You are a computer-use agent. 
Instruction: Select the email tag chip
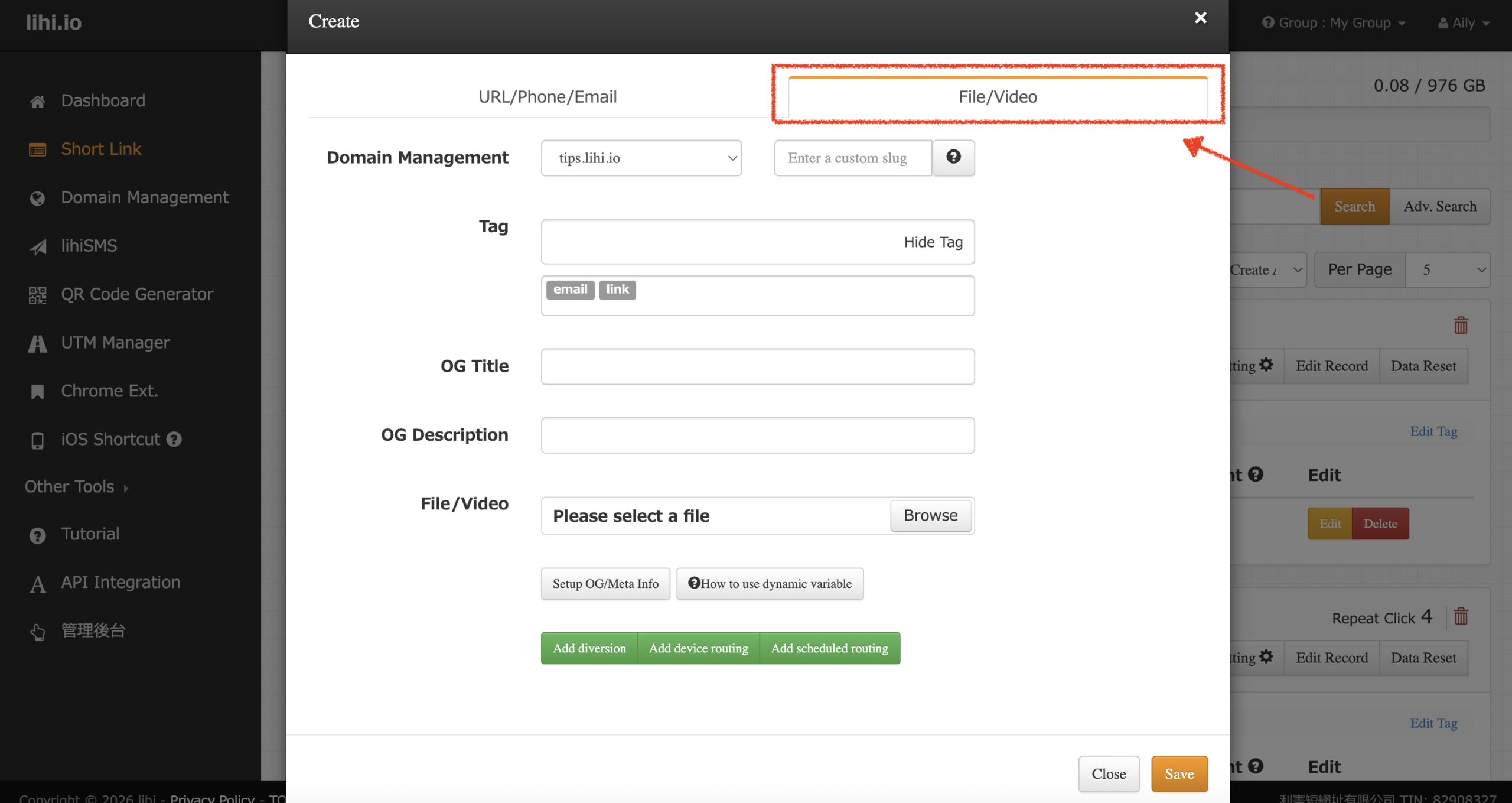569,290
